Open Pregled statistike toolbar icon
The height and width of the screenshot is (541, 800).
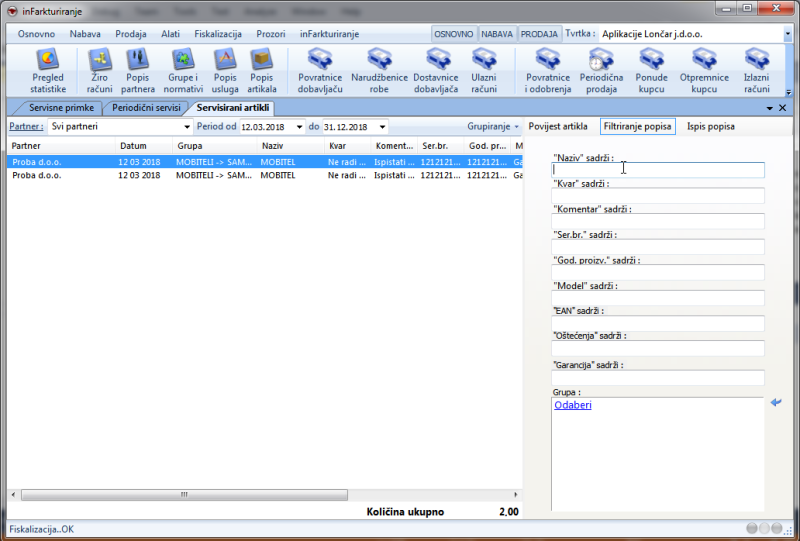coord(48,71)
